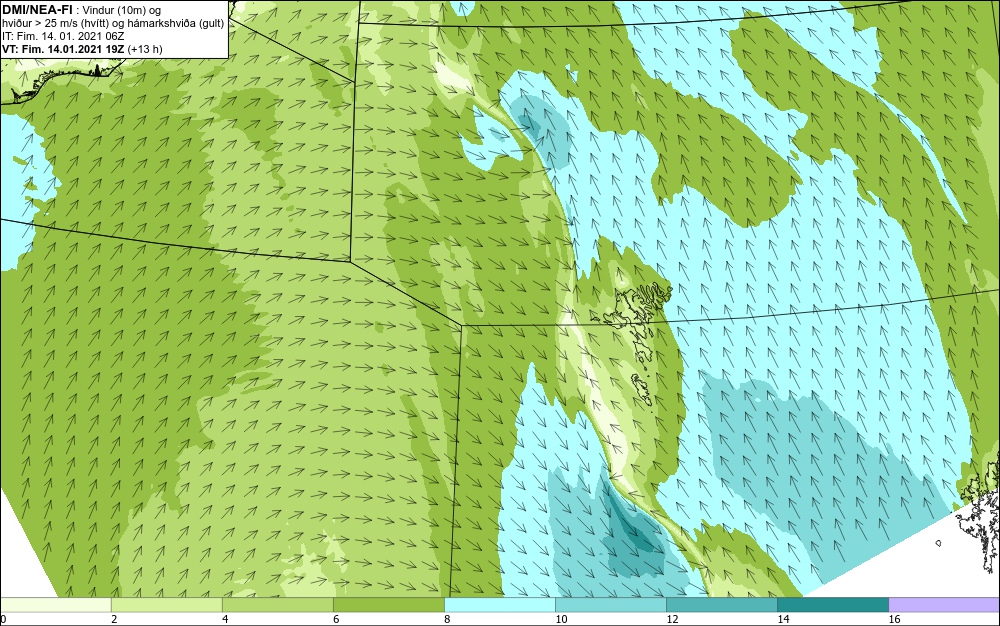The image size is (1000, 626).
Task: Click the 10–12 m/s turquoise legend swatch
Action: pos(610,605)
